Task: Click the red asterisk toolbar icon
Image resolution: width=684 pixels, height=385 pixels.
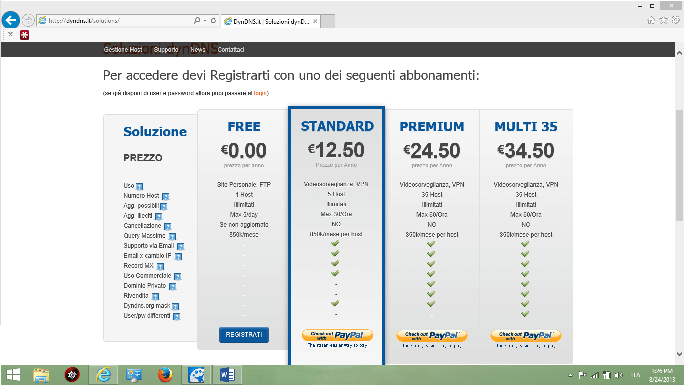Action: [24, 35]
